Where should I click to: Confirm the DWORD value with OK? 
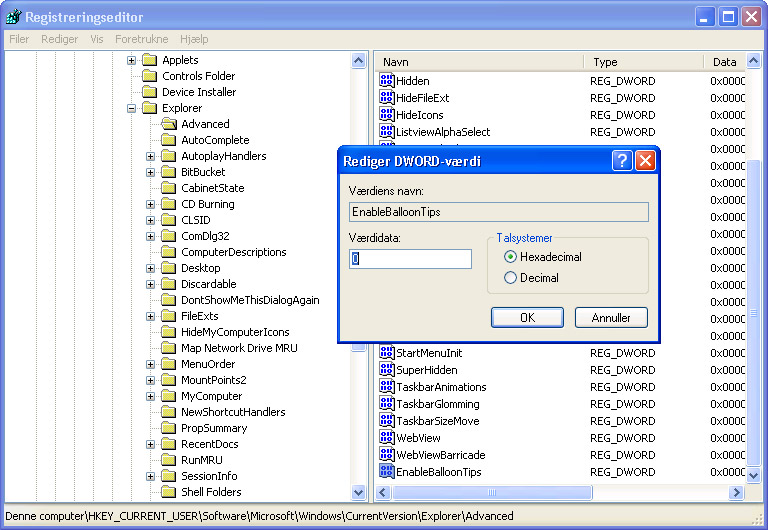tap(528, 317)
